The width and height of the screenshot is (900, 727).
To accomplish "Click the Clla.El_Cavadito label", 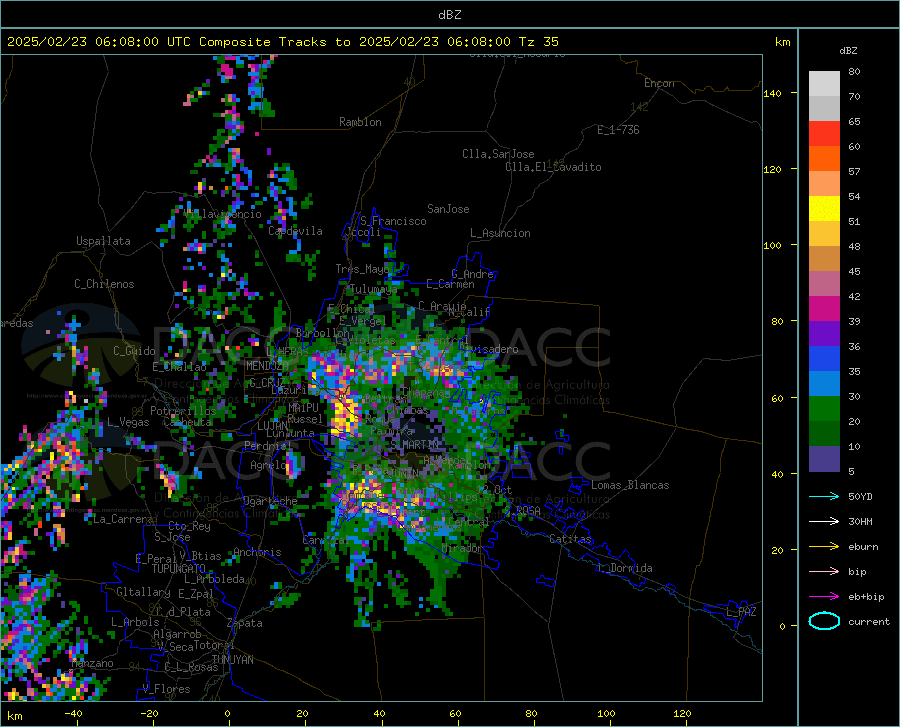I will point(553,167).
